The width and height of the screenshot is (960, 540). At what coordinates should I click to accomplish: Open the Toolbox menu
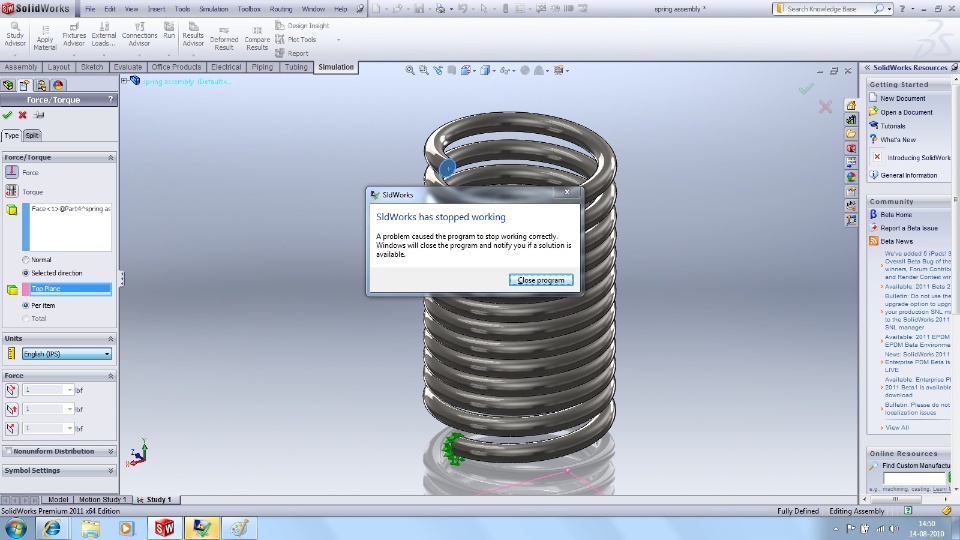click(249, 9)
